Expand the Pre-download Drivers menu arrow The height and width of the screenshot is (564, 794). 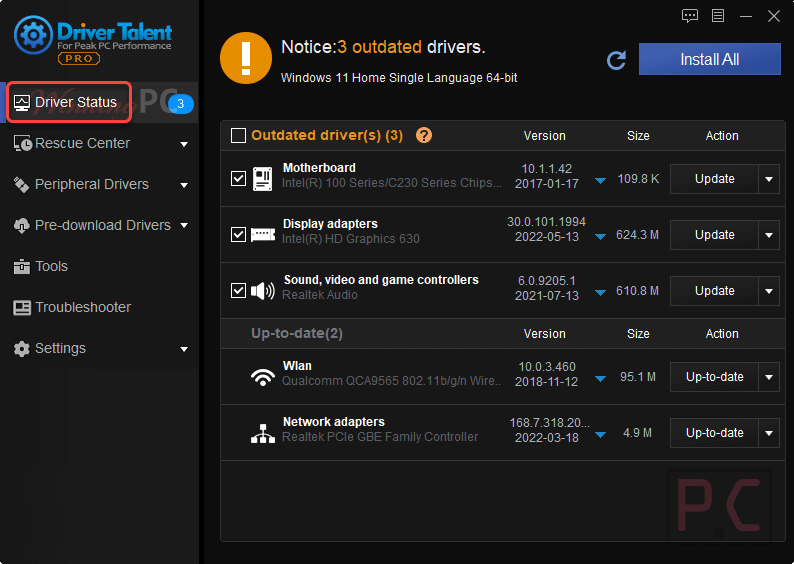(184, 225)
